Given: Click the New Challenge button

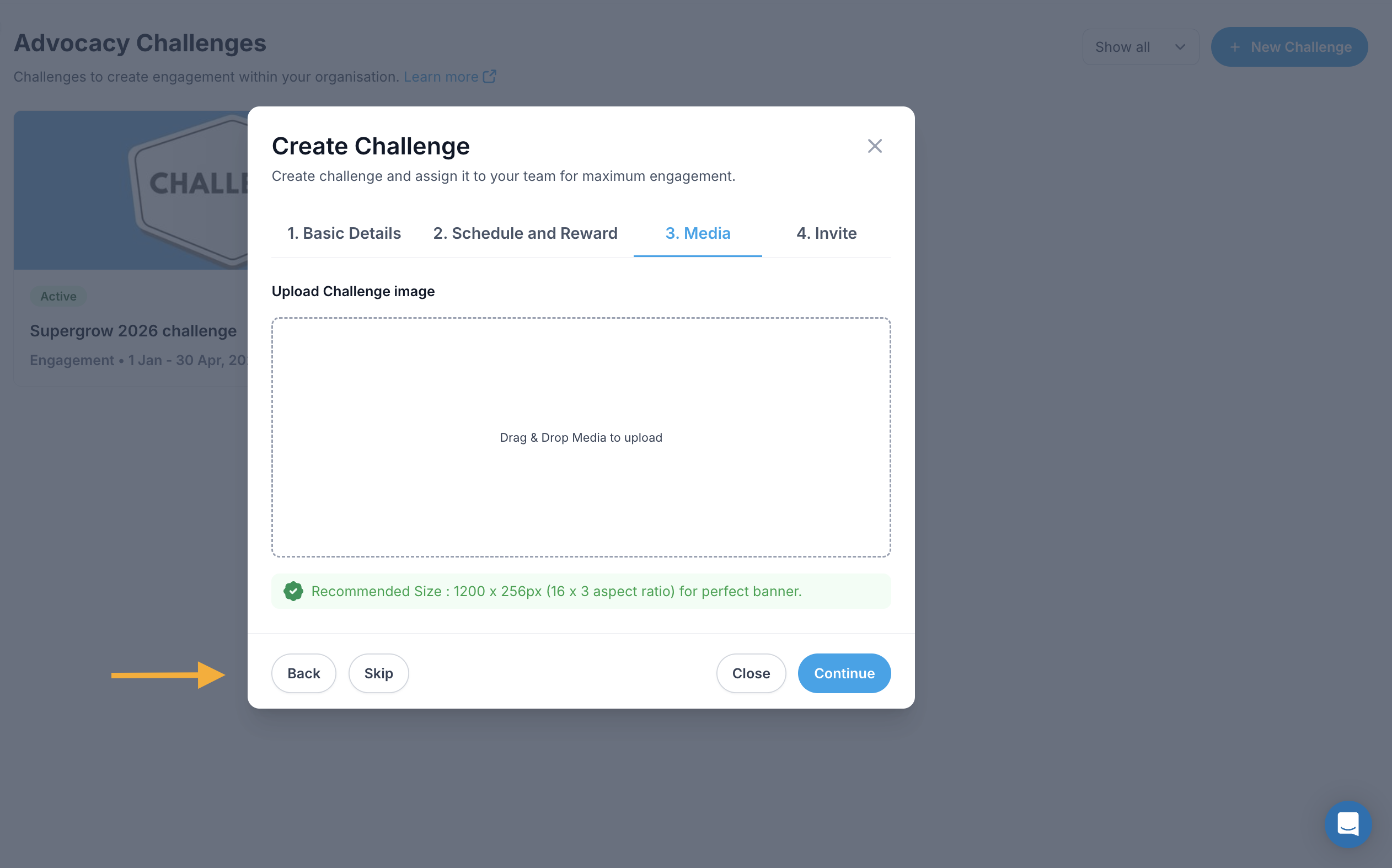Looking at the screenshot, I should 1289,47.
